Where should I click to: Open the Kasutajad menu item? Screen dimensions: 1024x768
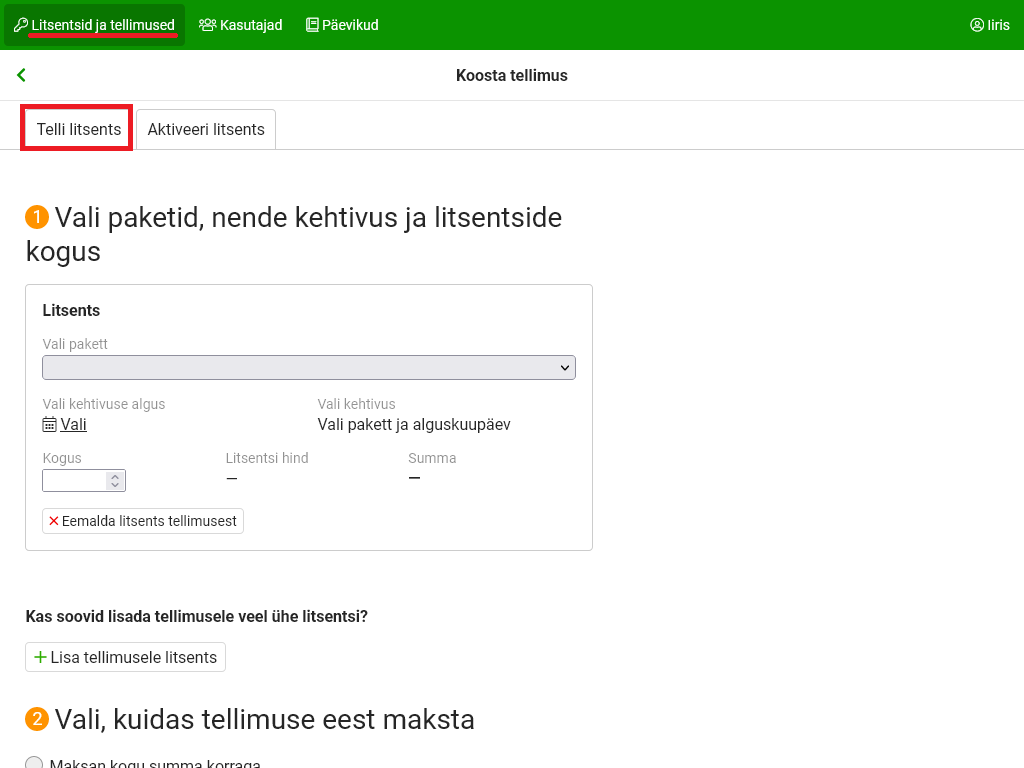pyautogui.click(x=250, y=25)
